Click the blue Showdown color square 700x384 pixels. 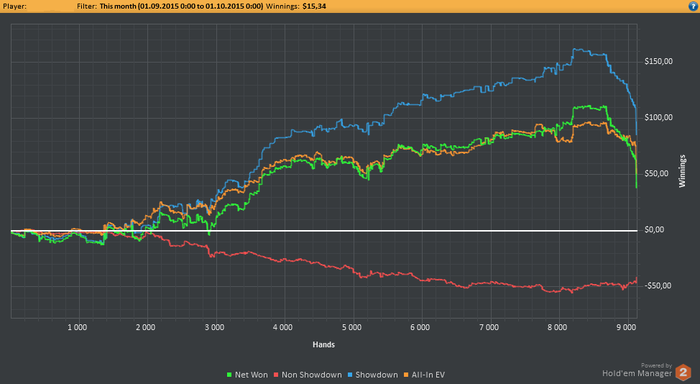coord(350,375)
